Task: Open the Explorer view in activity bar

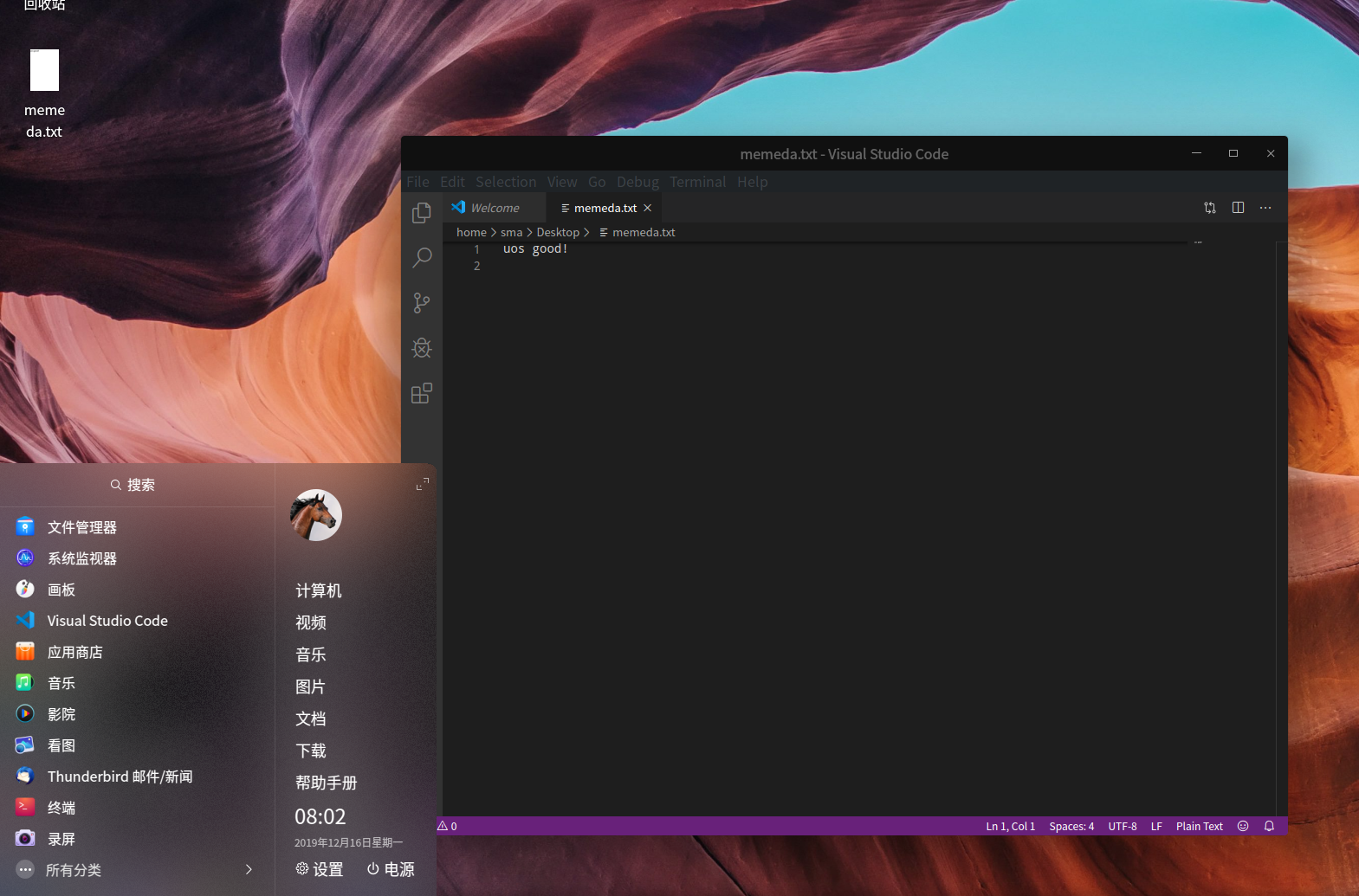Action: coord(422,213)
